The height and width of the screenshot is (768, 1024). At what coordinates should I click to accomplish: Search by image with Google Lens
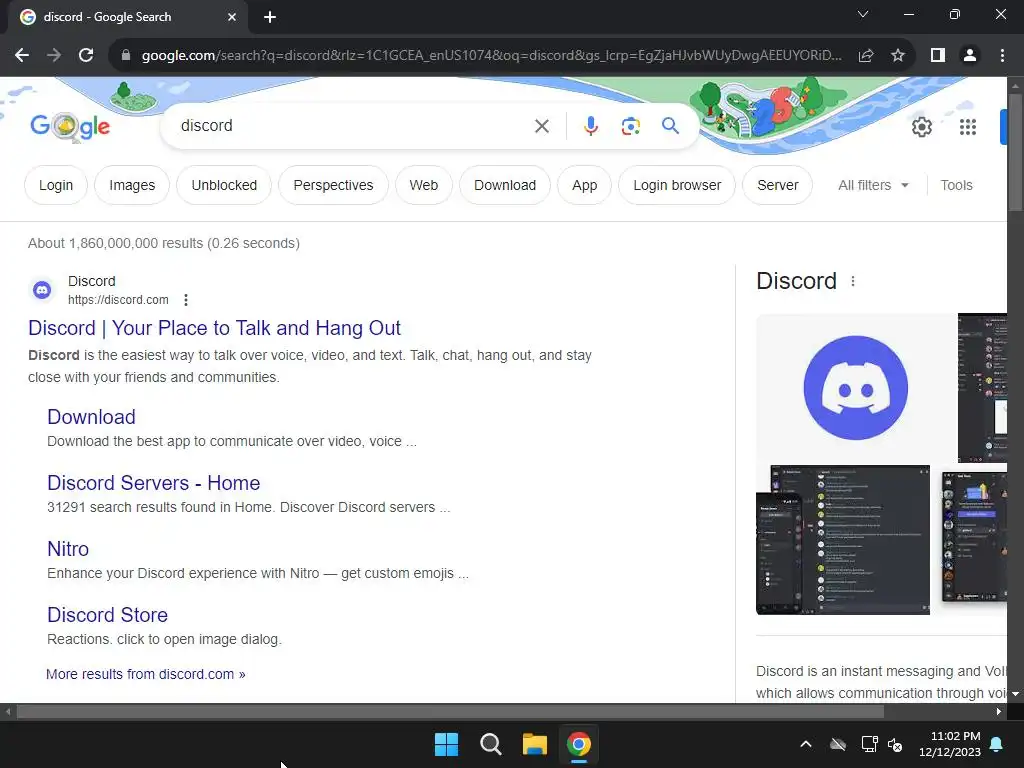(630, 126)
